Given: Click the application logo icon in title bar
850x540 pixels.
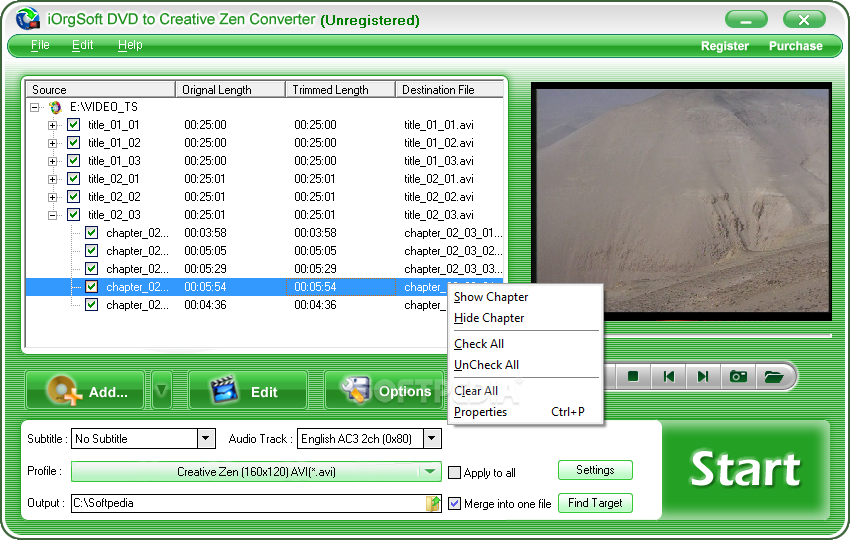Looking at the screenshot, I should point(28,19).
